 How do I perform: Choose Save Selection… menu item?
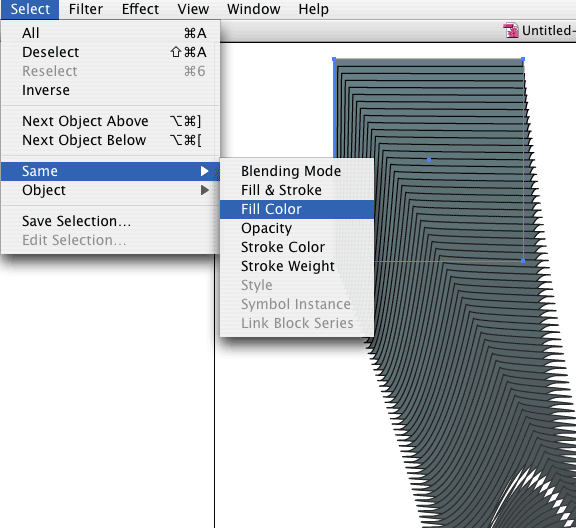tap(111, 221)
